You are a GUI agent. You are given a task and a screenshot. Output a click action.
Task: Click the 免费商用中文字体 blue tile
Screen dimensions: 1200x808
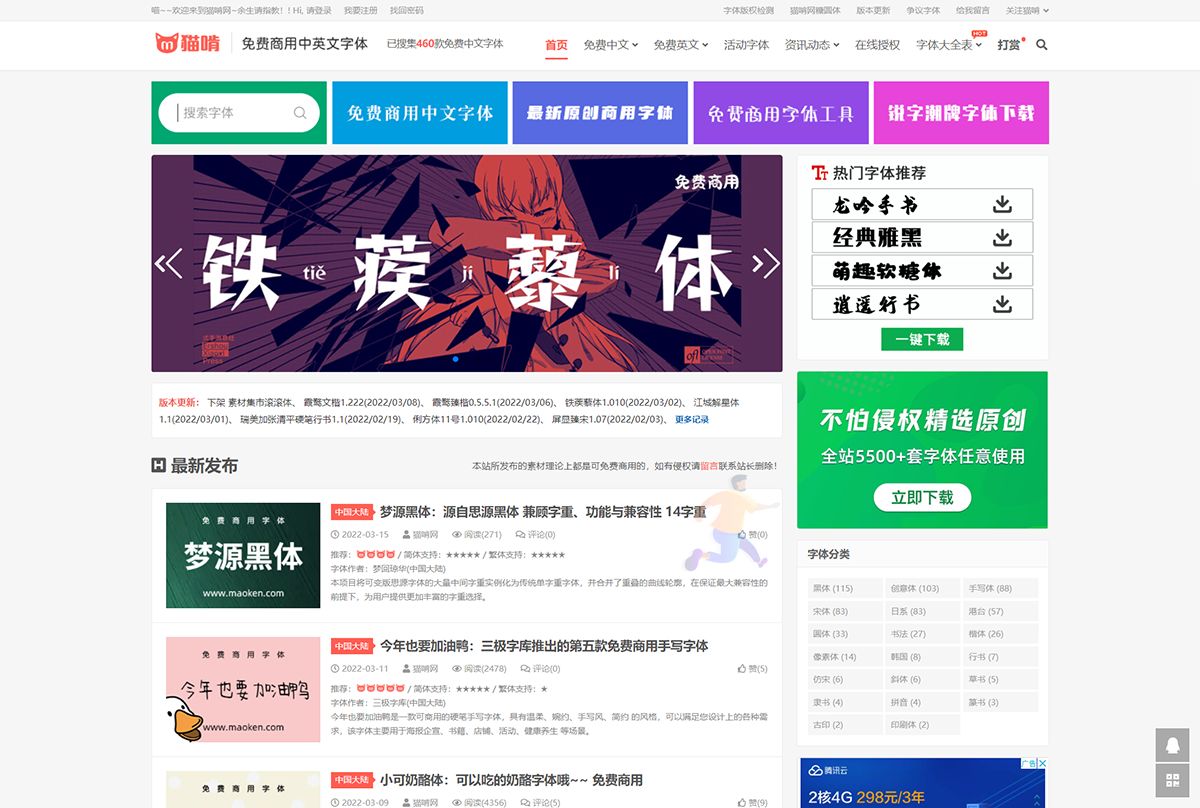(420, 113)
